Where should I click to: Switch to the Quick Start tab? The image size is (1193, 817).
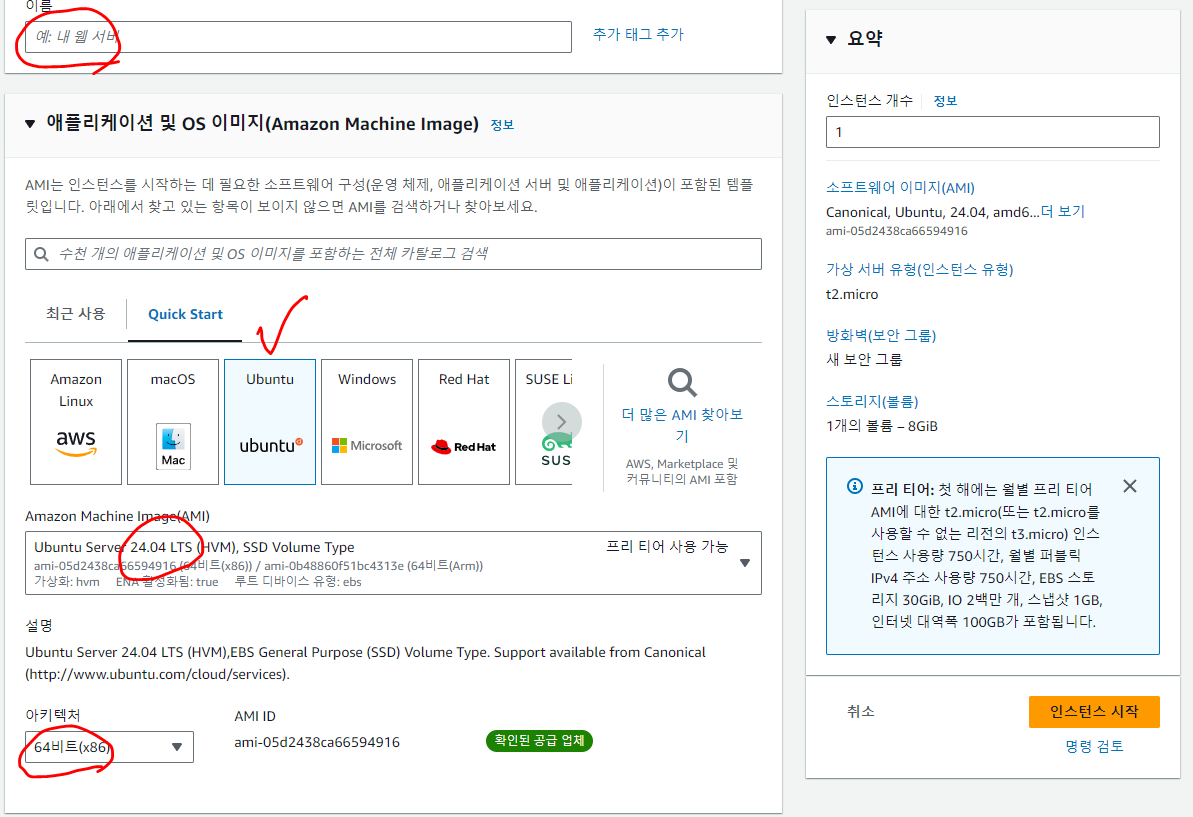[185, 314]
